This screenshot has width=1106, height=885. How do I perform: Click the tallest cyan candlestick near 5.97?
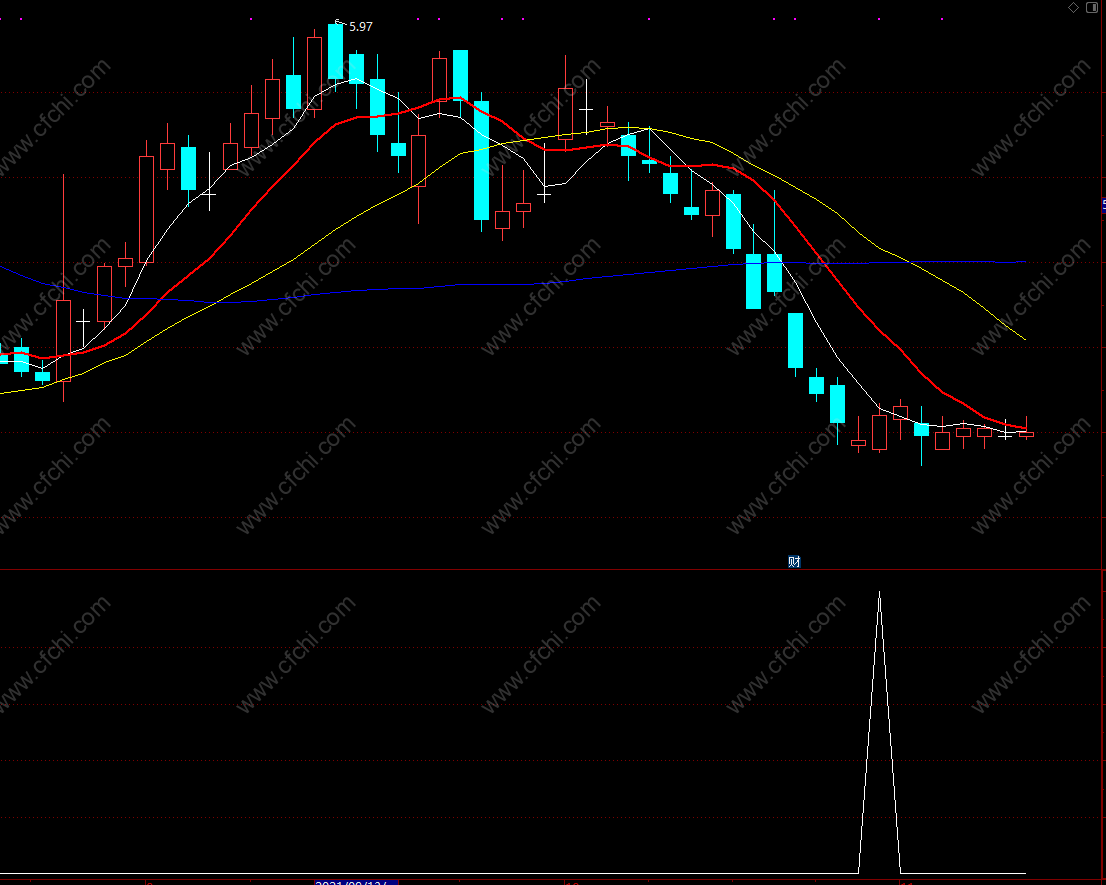pos(336,51)
